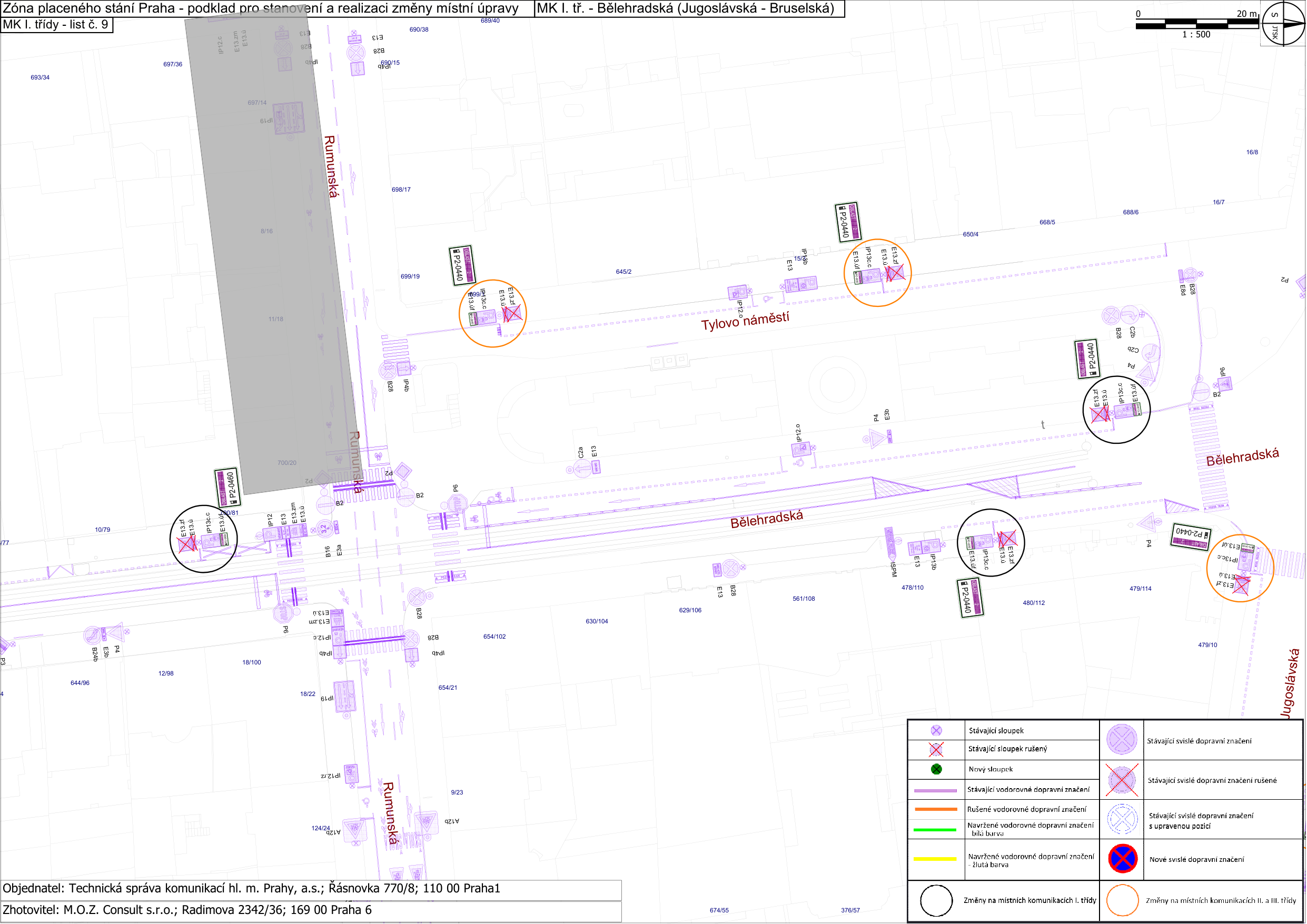The width and height of the screenshot is (1307, 924).
Task: Select parcel number "668/5"
Action: (1047, 222)
